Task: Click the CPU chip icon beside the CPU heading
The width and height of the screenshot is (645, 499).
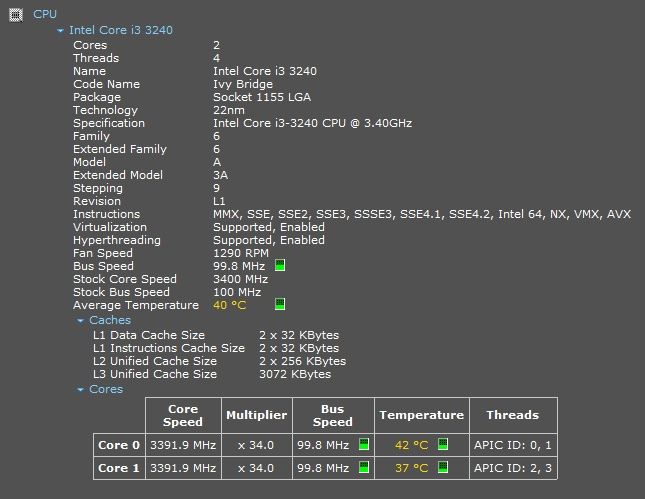Action: 16,15
